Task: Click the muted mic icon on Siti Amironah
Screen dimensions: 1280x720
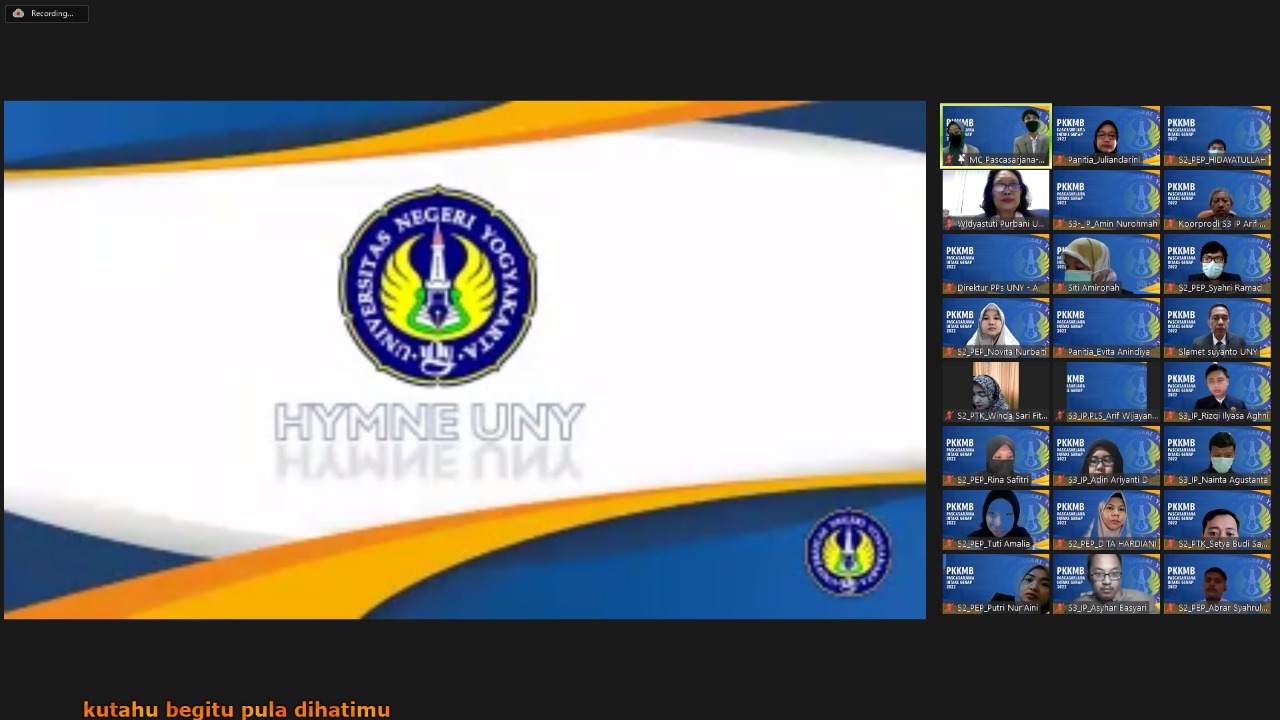Action: click(1060, 288)
